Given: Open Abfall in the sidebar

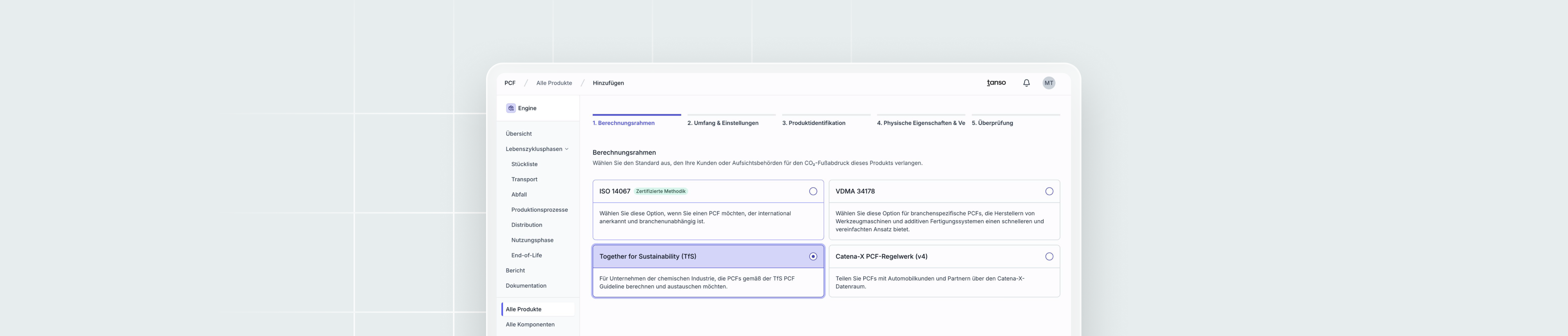Looking at the screenshot, I should pyautogui.click(x=519, y=194).
